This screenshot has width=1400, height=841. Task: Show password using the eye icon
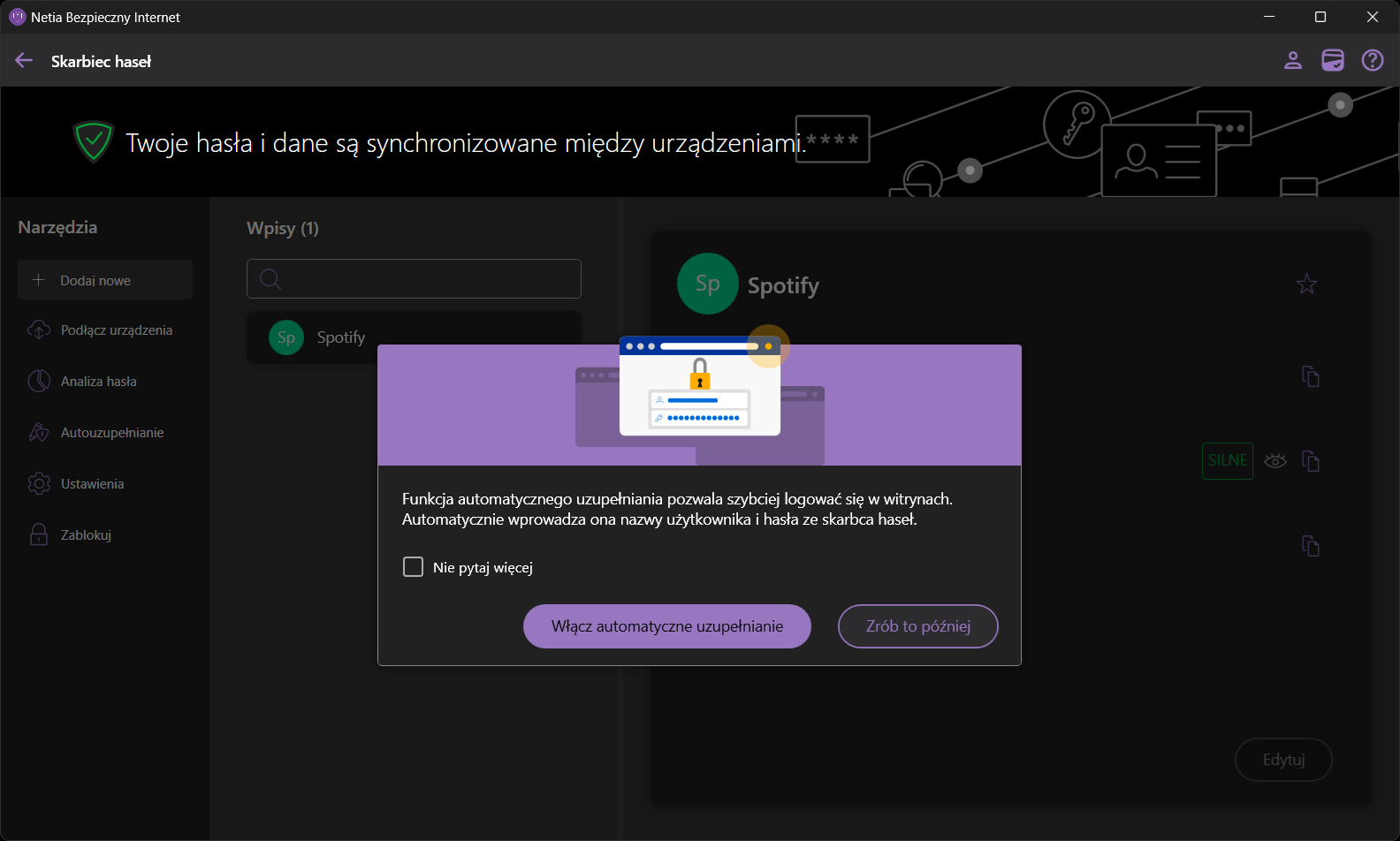[x=1275, y=461]
